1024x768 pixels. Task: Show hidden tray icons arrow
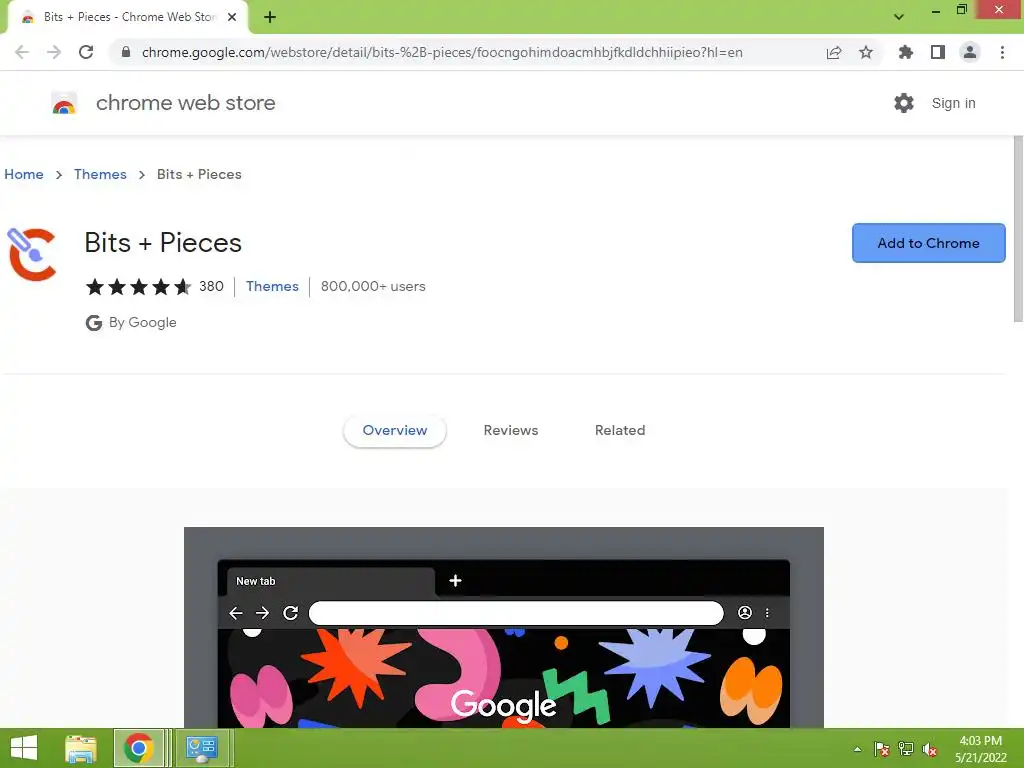857,749
